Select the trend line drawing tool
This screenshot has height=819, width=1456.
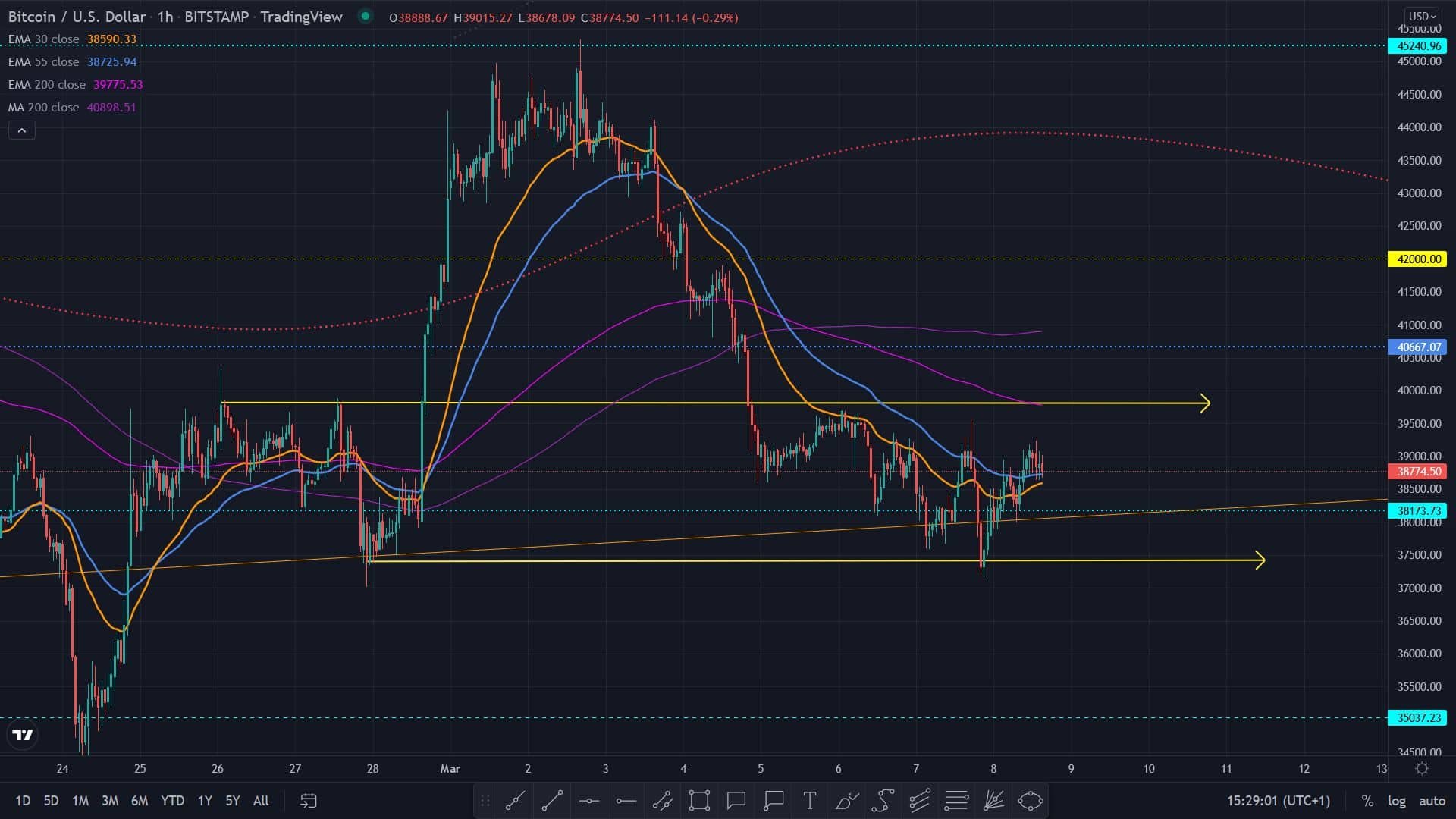[x=516, y=800]
